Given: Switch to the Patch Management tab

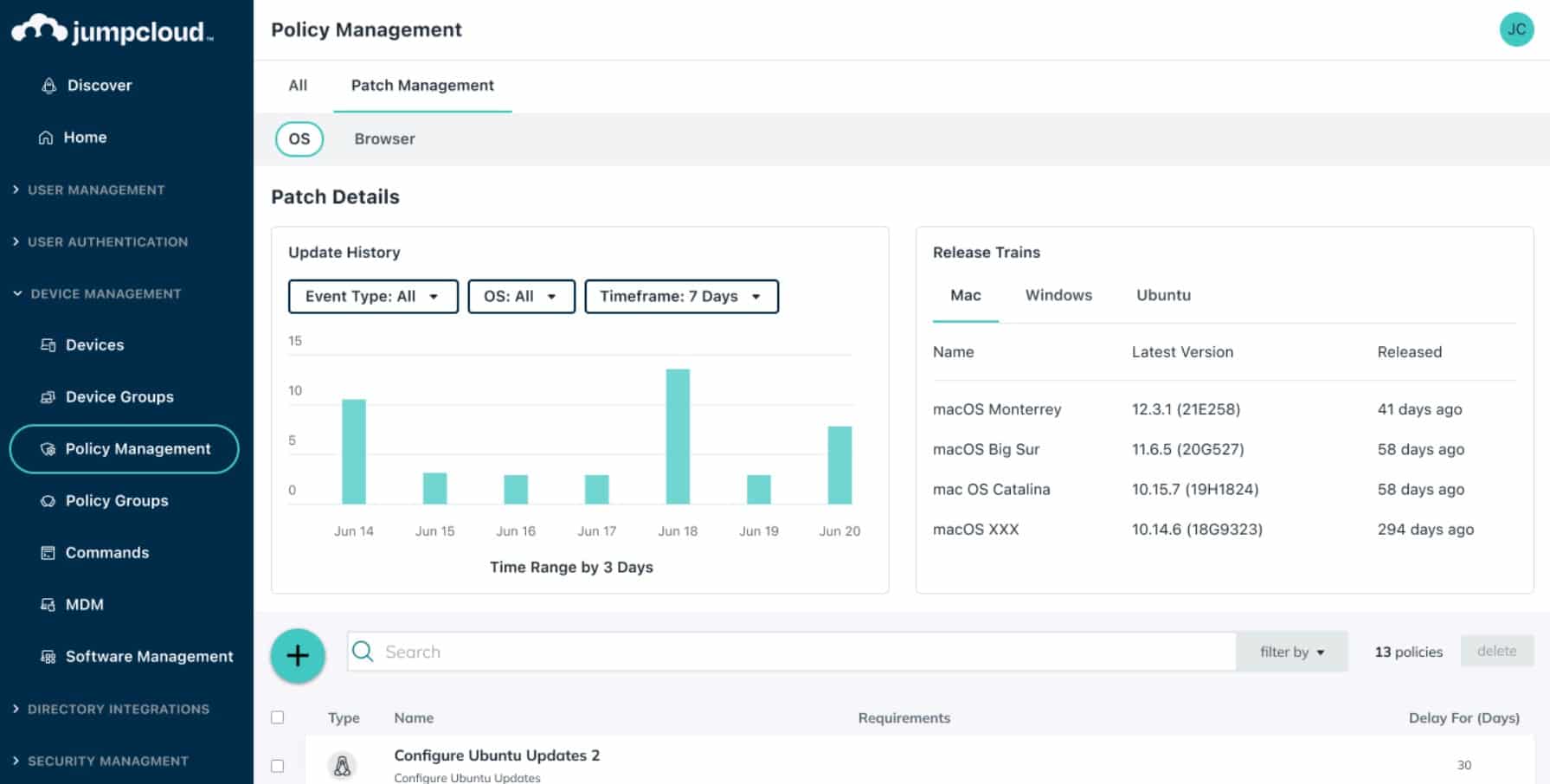Looking at the screenshot, I should [x=421, y=85].
